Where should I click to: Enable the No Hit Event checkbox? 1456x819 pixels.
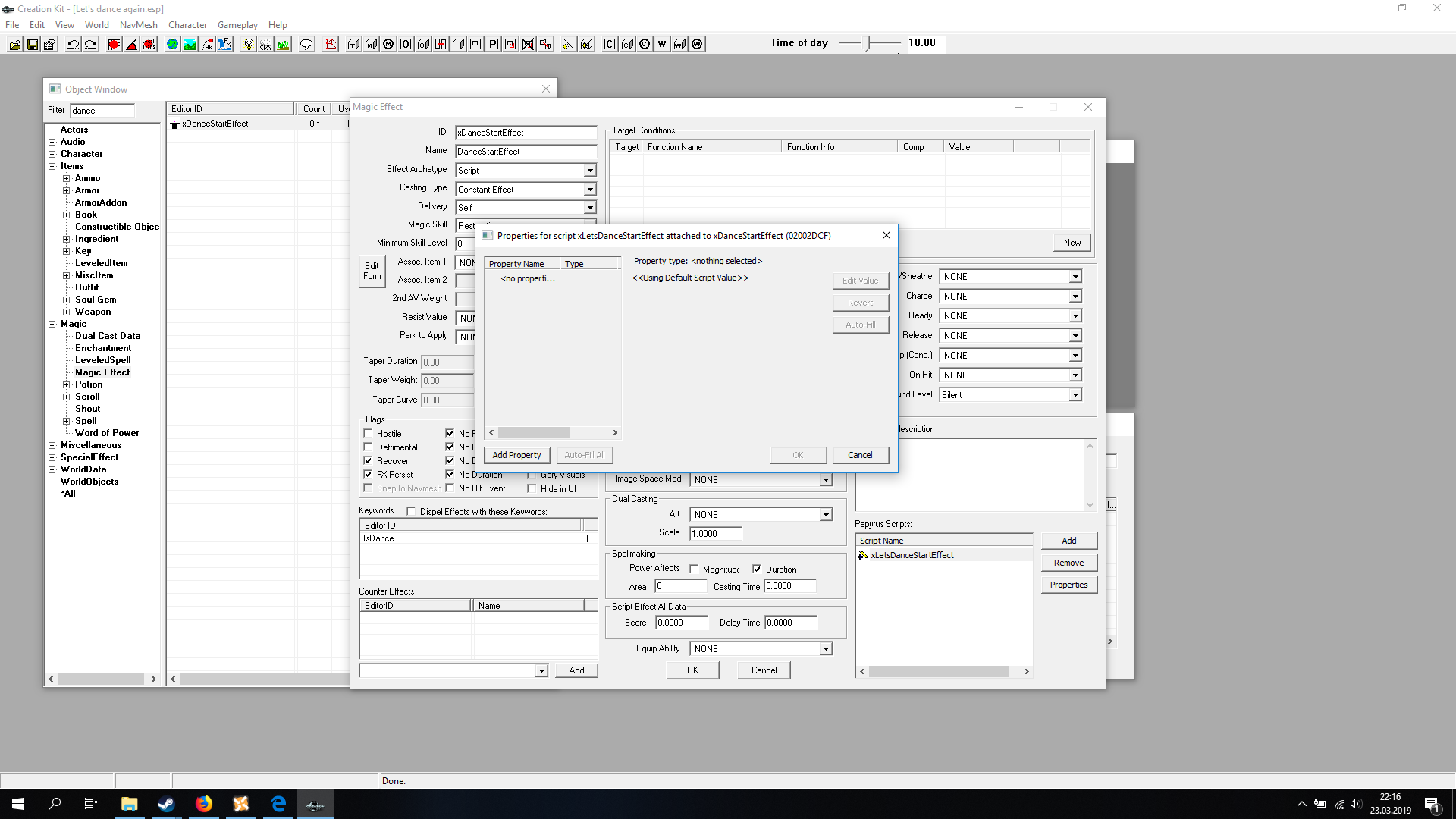(x=450, y=488)
